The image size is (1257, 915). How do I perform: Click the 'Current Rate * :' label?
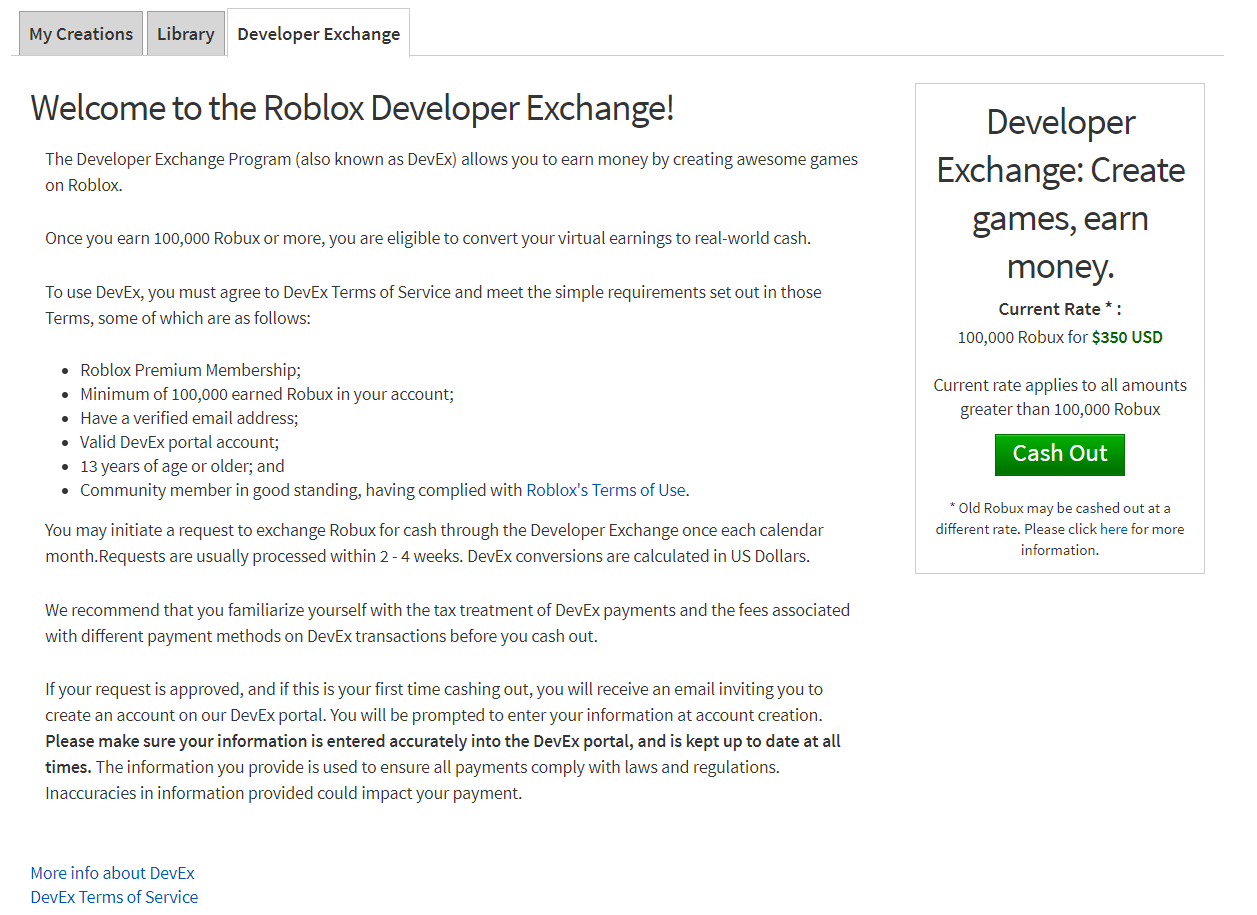pos(1060,309)
